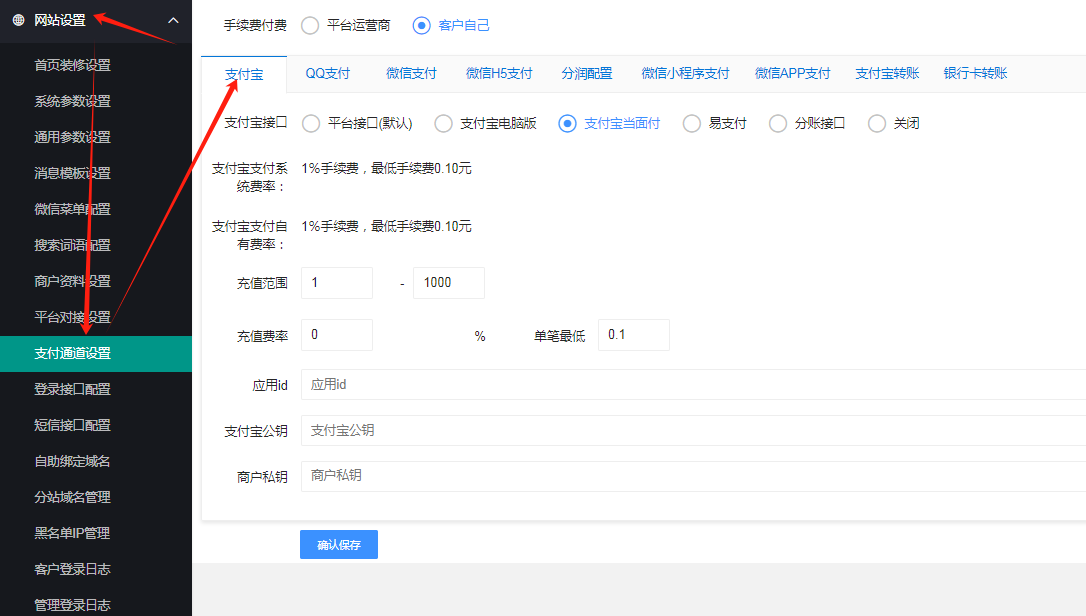Switch to 微信小程序支付 tab

685,73
